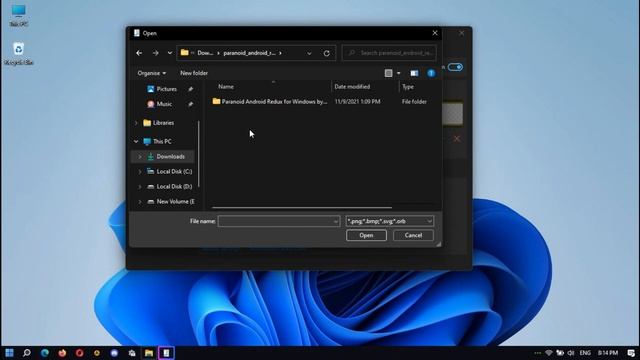Select This PC in the navigation pane
This screenshot has width=640, height=360.
pos(162,142)
